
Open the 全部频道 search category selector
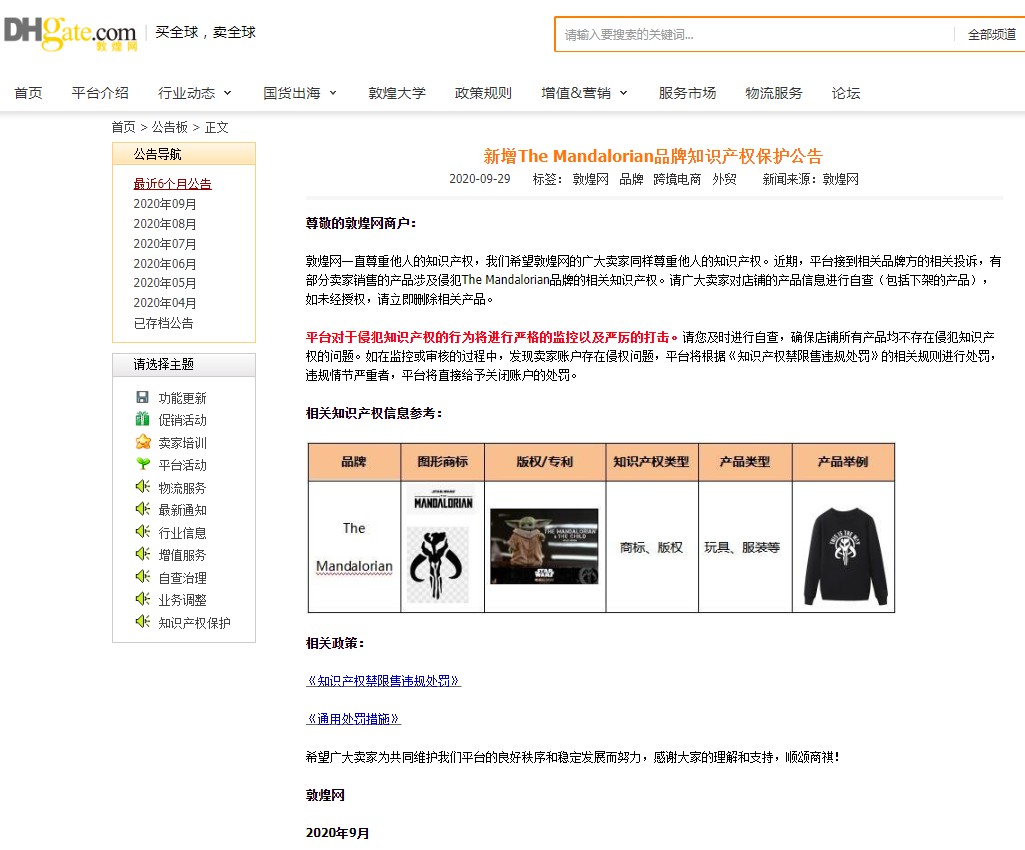pos(992,35)
